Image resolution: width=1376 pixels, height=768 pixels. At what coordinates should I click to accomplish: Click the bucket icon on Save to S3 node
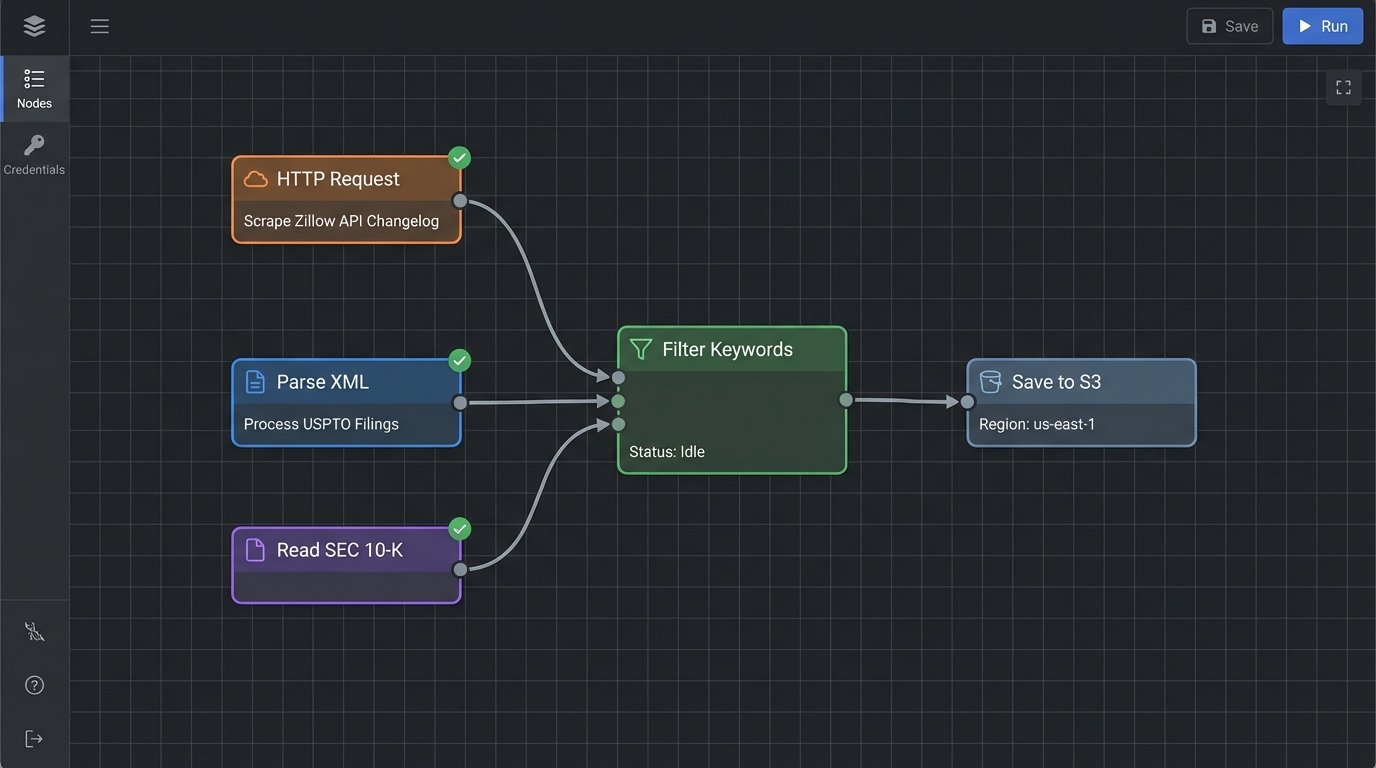[990, 382]
